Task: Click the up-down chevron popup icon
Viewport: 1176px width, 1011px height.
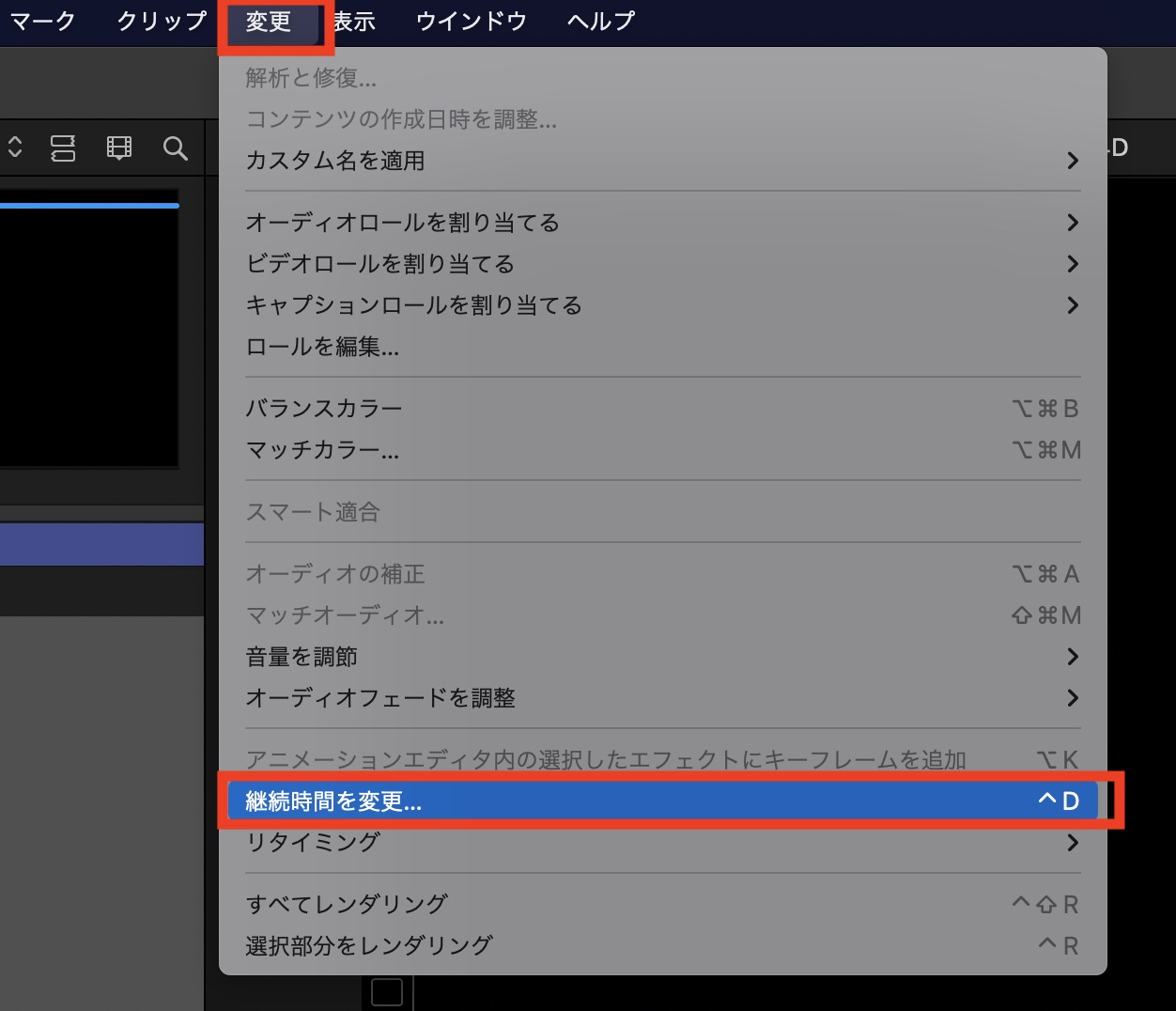Action: (x=15, y=148)
